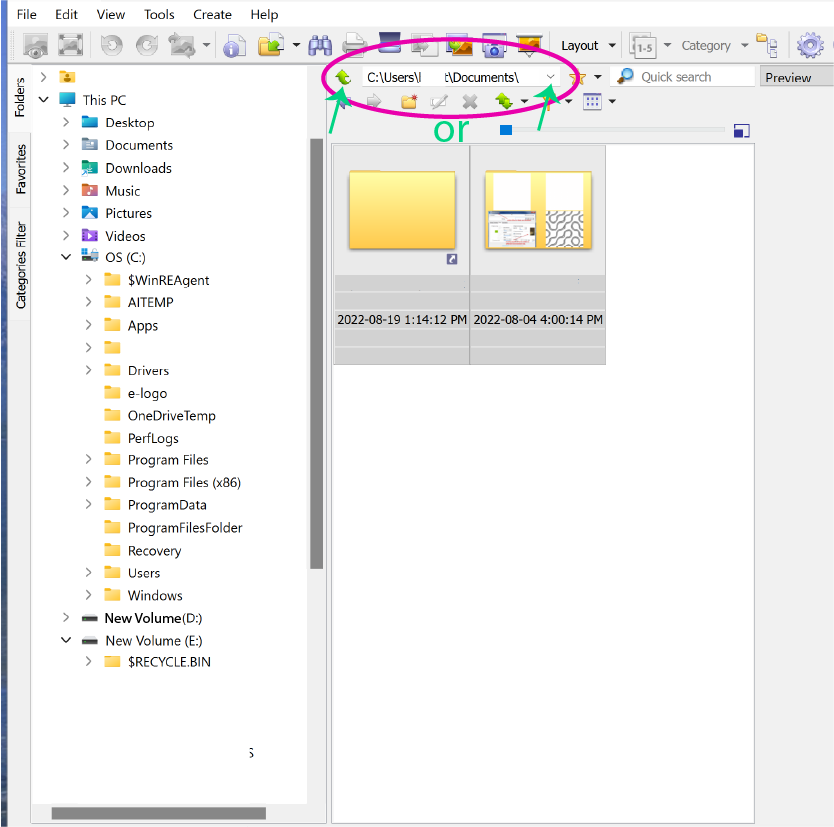Collapse the OS (C:) drive tree node

click(x=66, y=258)
